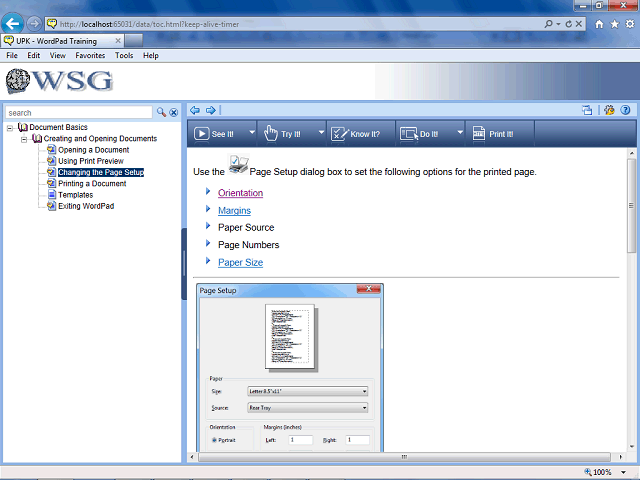Click the Document Basics book icon
640x480 pixels.
(23, 127)
